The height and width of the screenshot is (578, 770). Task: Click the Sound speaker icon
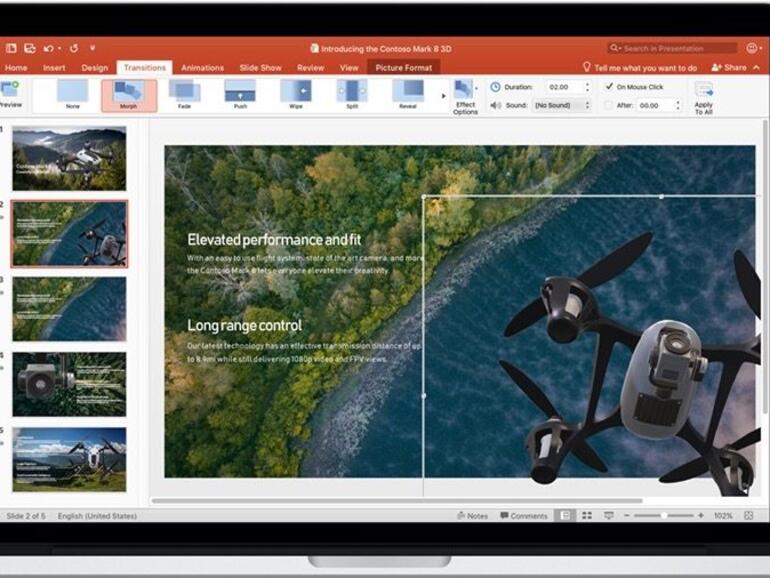(x=495, y=105)
